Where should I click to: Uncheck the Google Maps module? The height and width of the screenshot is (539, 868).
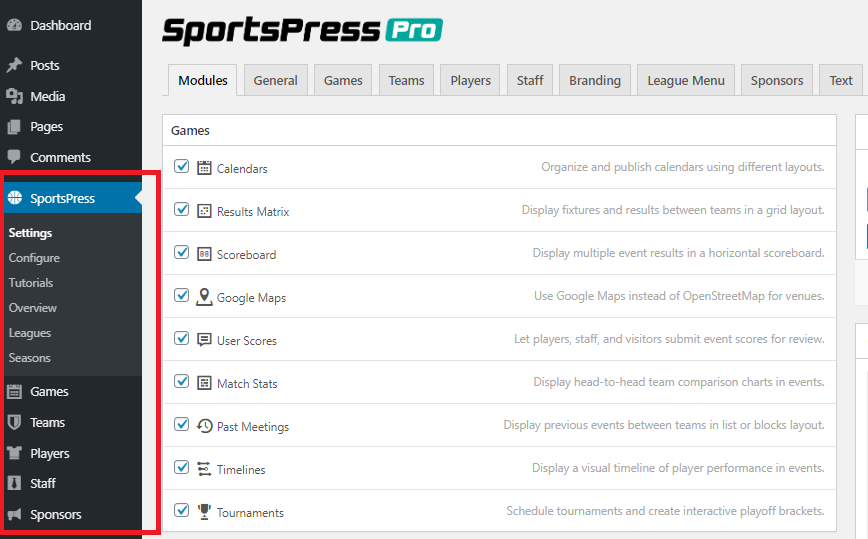pyautogui.click(x=182, y=295)
